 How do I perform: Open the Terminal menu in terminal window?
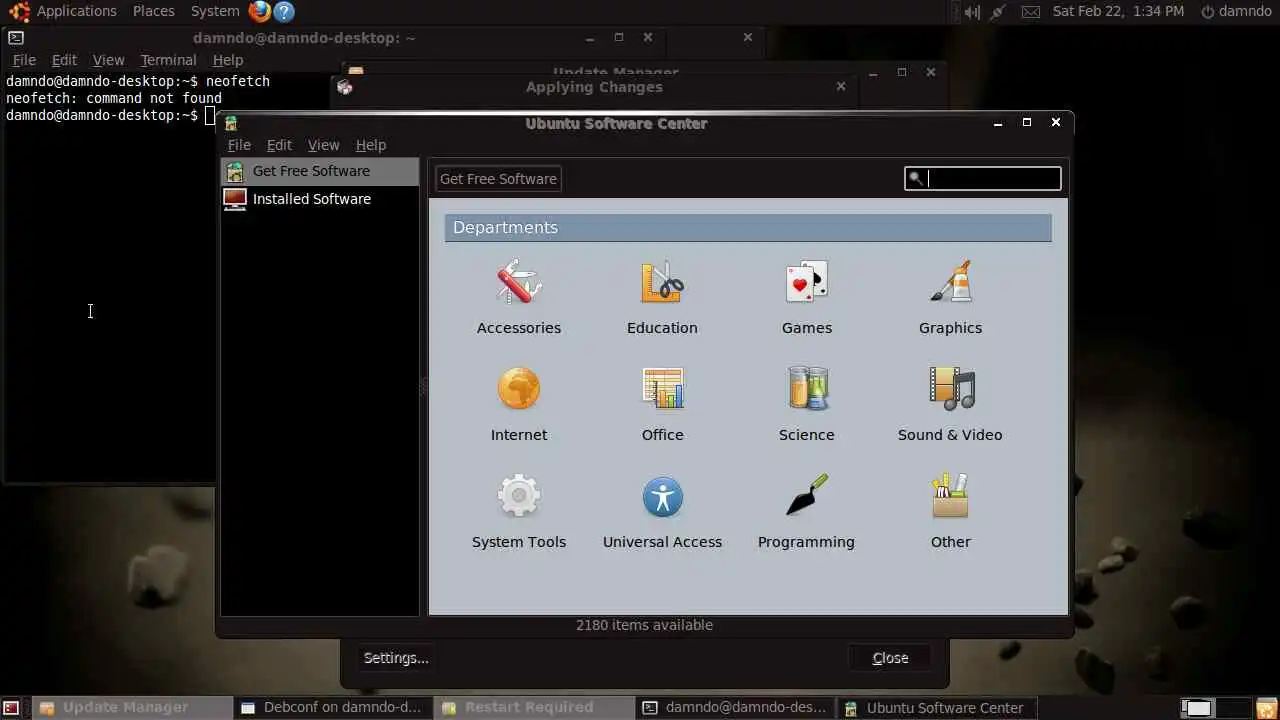[168, 60]
